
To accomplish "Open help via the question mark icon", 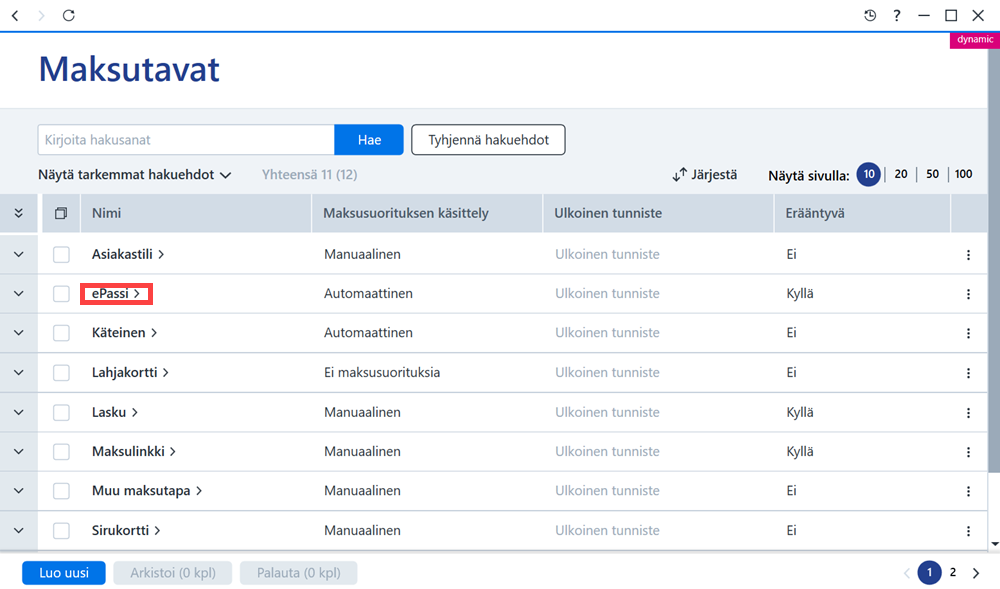I will tap(897, 15).
